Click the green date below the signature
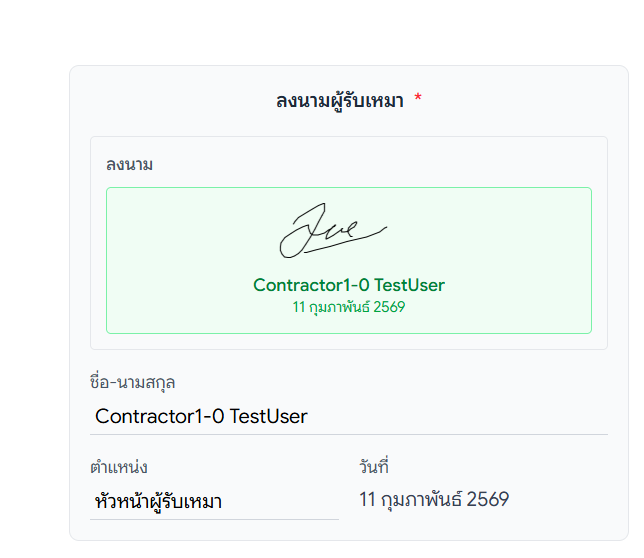Image resolution: width=644 pixels, height=558 pixels. 348,307
